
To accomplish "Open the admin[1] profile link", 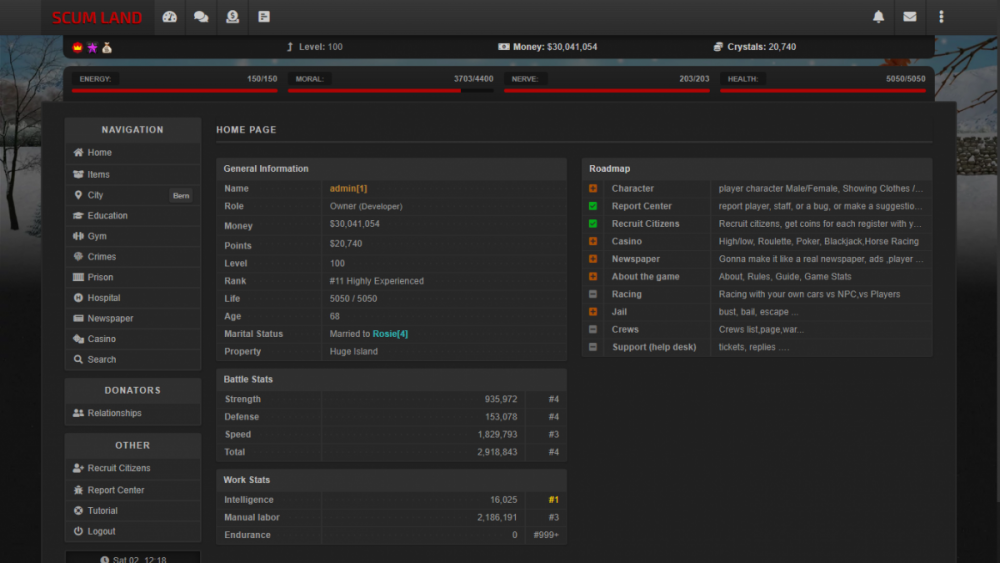I will [348, 188].
